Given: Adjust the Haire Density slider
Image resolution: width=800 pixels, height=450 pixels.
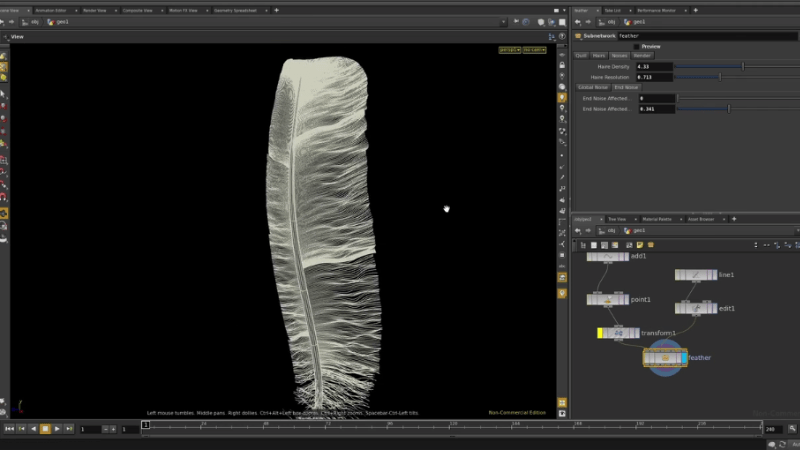Looking at the screenshot, I should click(742, 66).
